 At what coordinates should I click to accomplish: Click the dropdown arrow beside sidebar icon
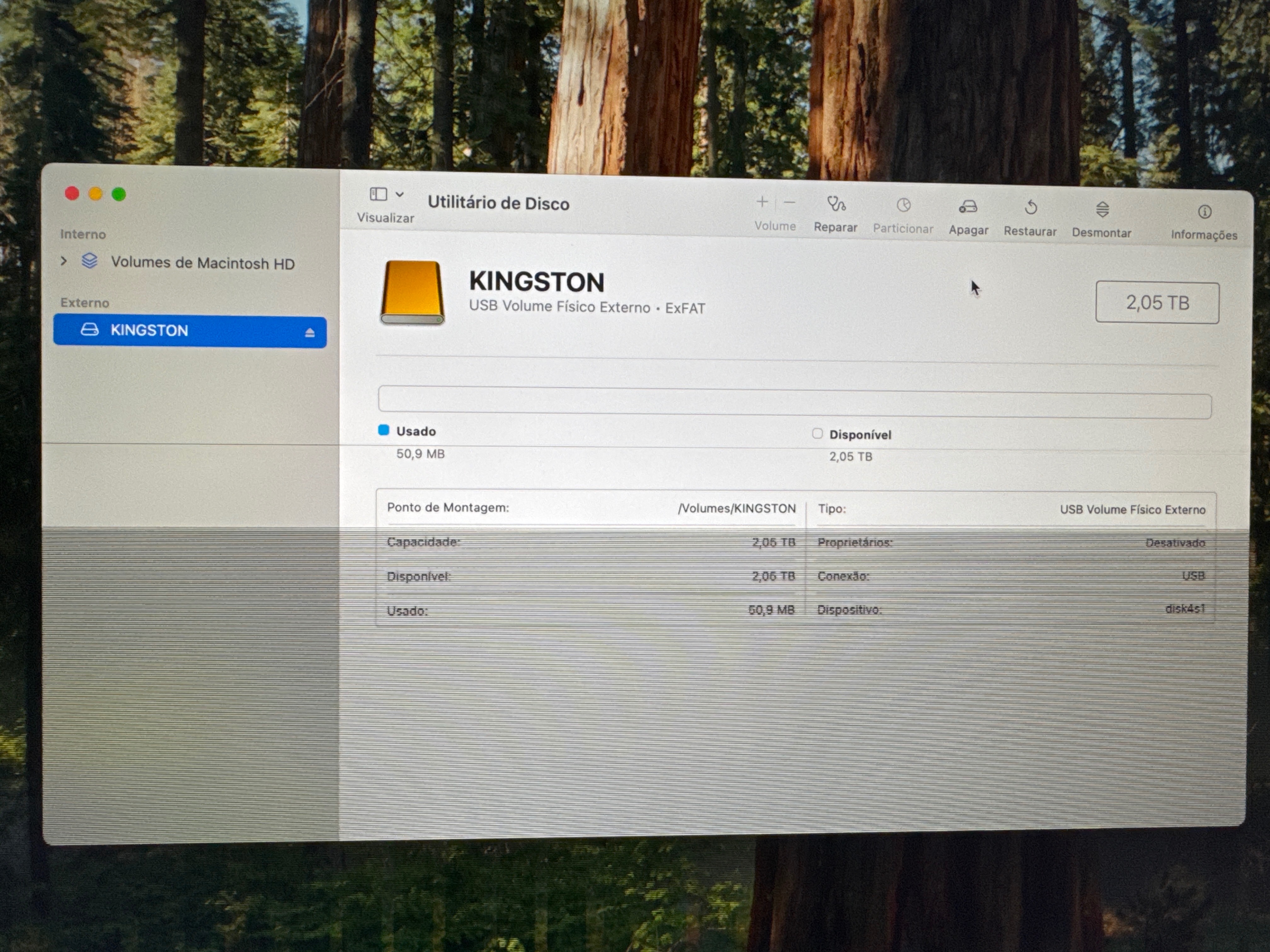coord(400,195)
